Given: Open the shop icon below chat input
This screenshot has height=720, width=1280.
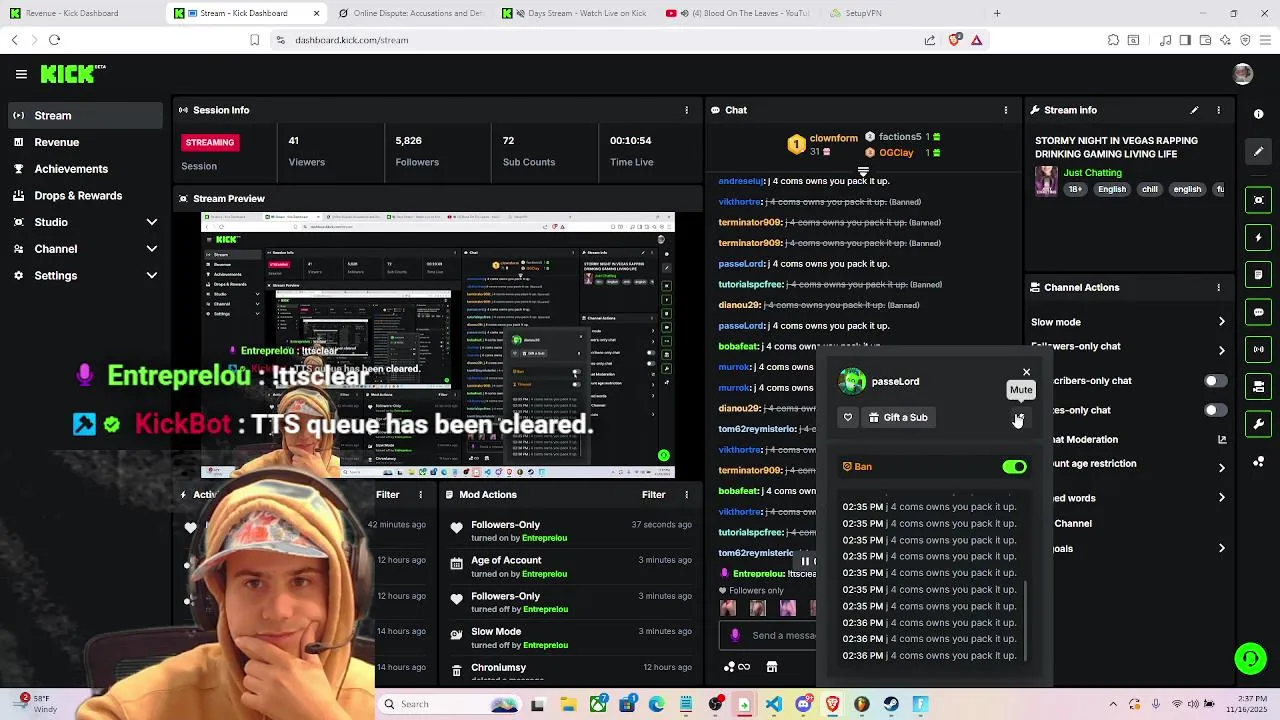Looking at the screenshot, I should (x=772, y=667).
